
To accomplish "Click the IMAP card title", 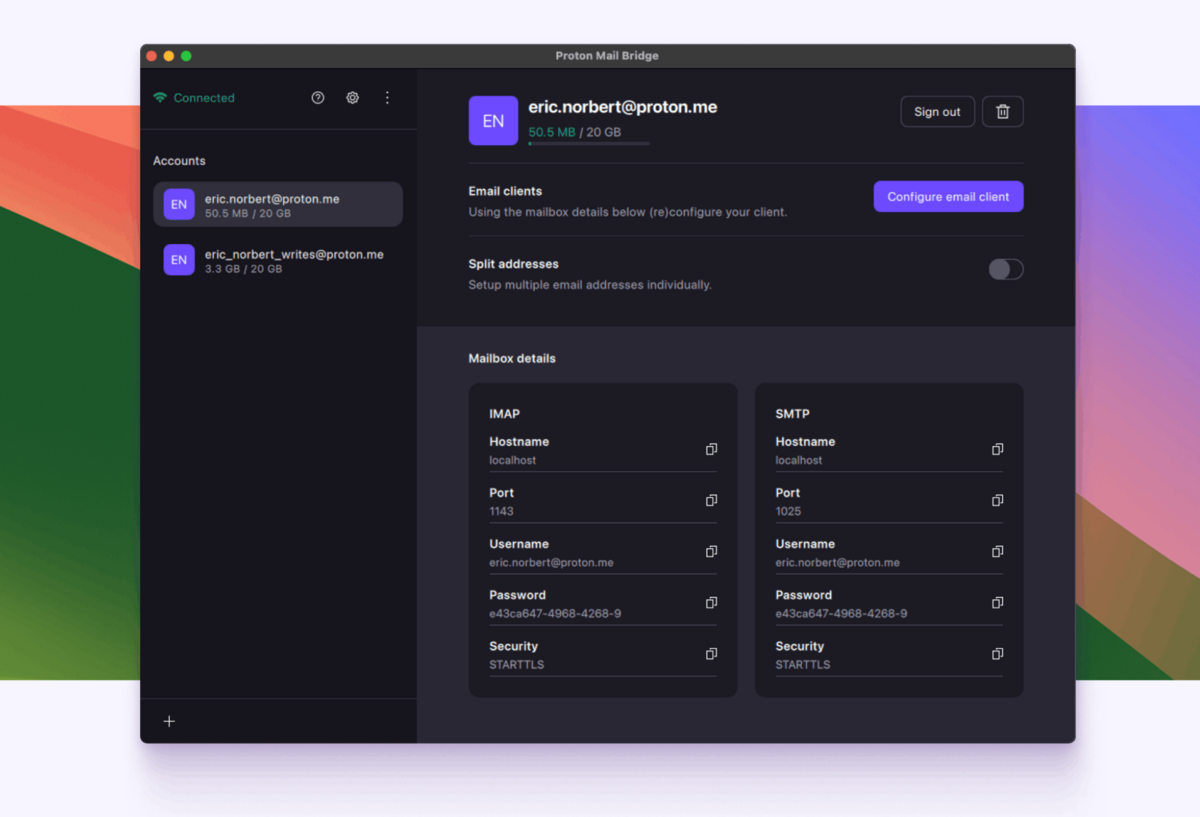I will point(504,413).
